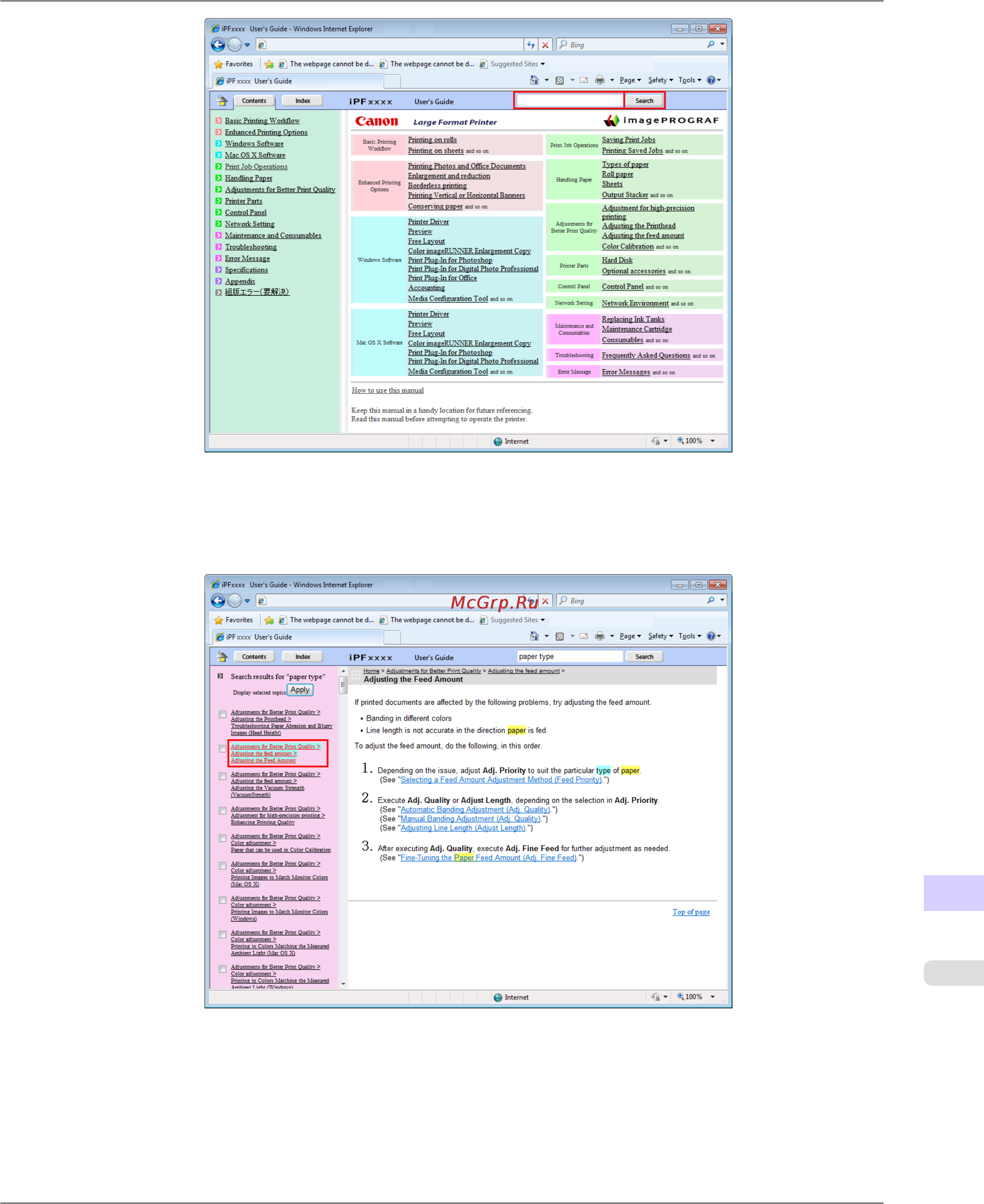This screenshot has height=1204, width=984.
Task: Click the browser Home icon in the search results window
Action: pos(534,636)
